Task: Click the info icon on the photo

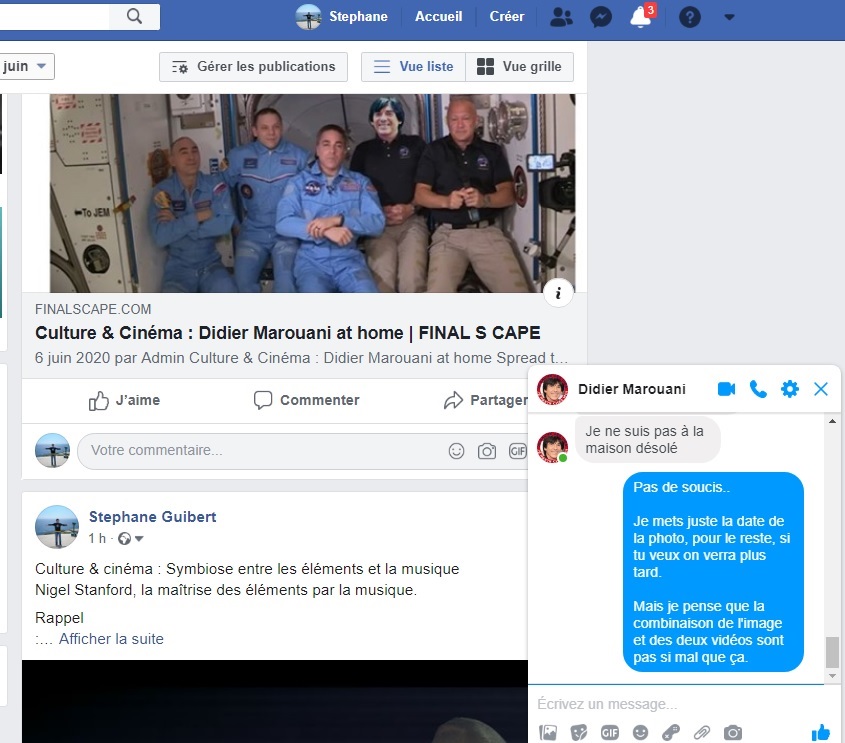Action: (558, 293)
